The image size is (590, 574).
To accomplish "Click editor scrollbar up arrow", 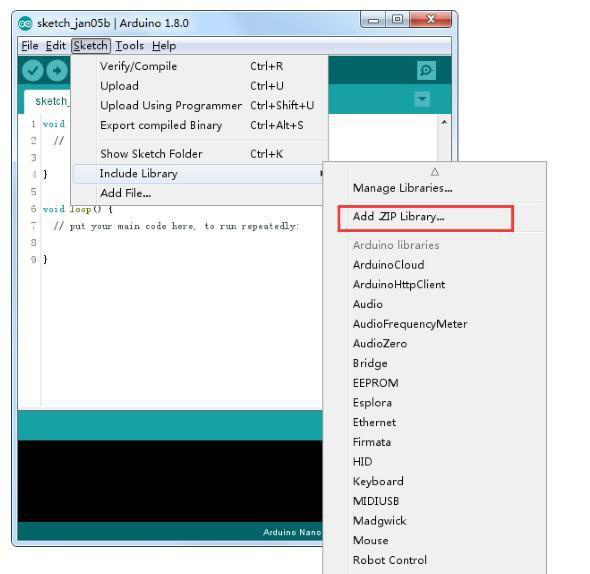I will [444, 122].
